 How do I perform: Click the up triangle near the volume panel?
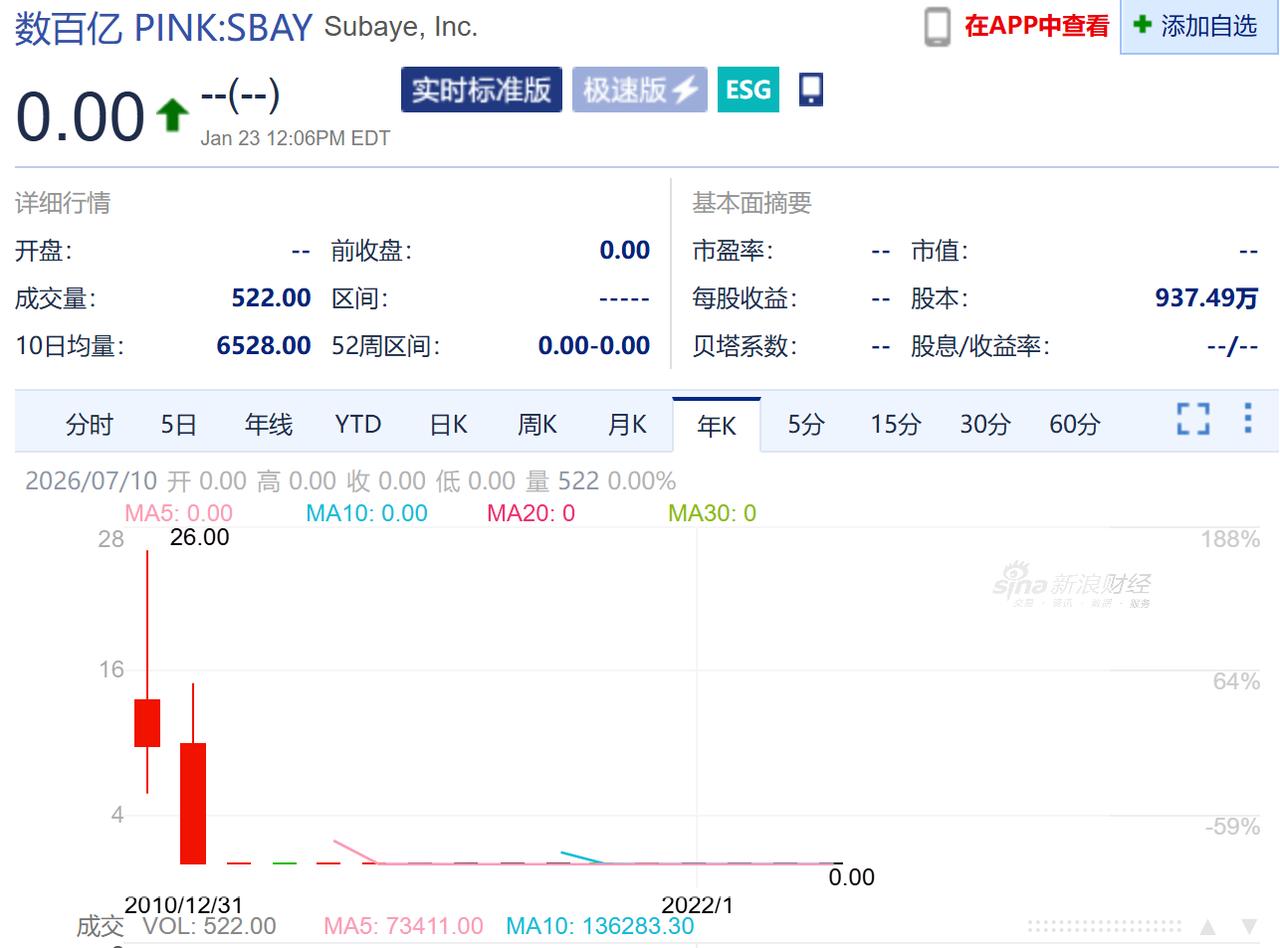click(x=1208, y=926)
